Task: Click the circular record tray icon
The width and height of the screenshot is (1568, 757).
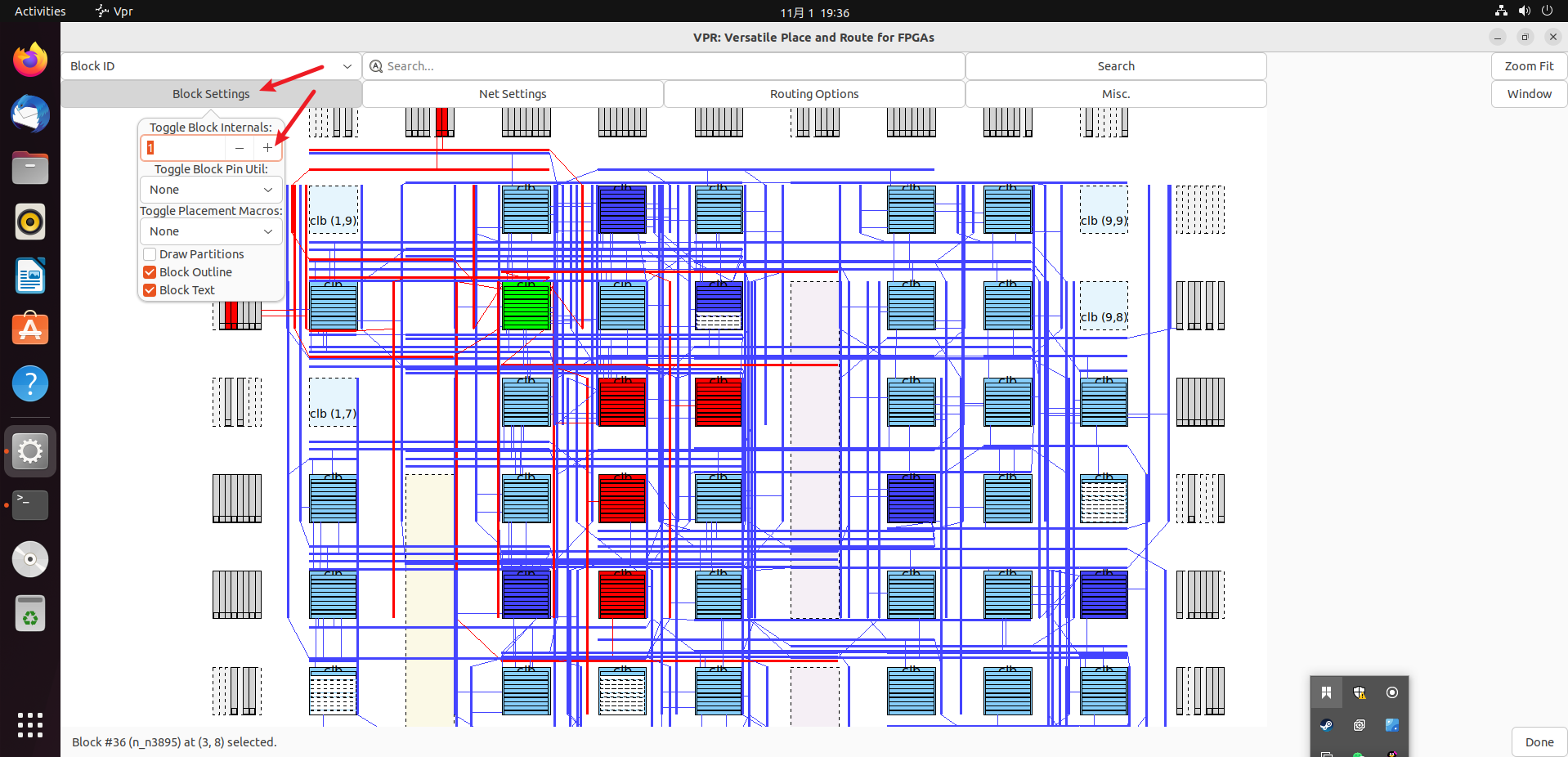Action: pos(1391,692)
